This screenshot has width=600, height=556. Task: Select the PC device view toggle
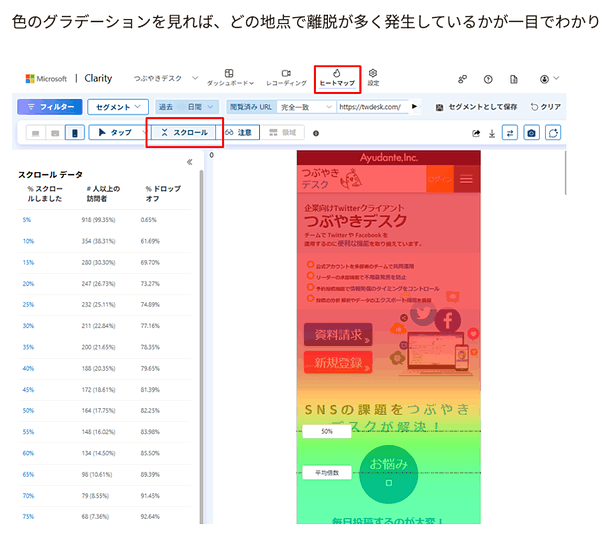[x=36, y=133]
